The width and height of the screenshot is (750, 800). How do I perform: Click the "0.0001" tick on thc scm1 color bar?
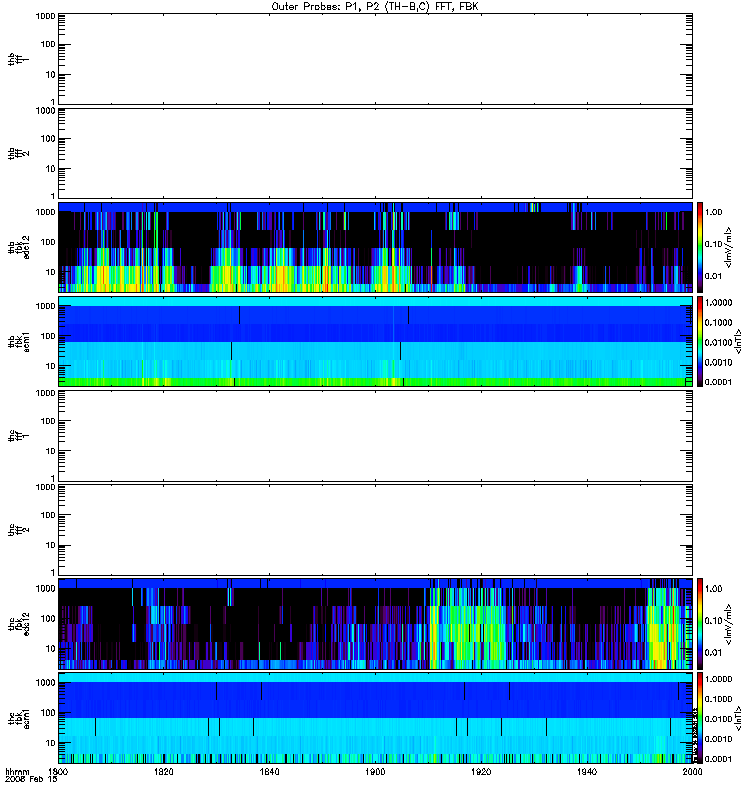718,759
